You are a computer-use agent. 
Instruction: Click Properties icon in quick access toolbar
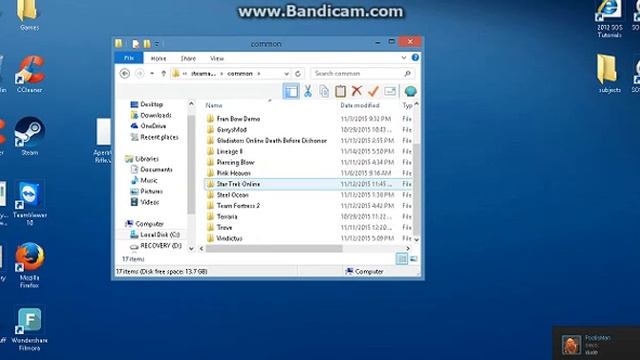(136, 43)
